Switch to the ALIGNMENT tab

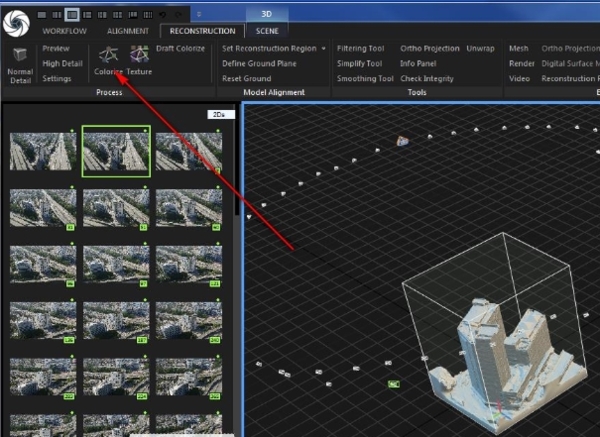[x=127, y=32]
